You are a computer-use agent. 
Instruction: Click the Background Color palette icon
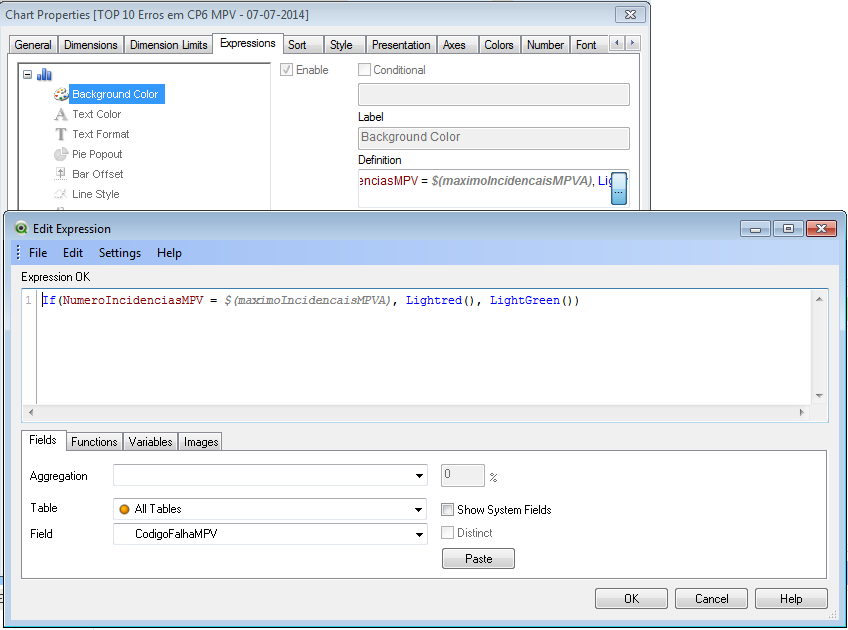(x=61, y=94)
